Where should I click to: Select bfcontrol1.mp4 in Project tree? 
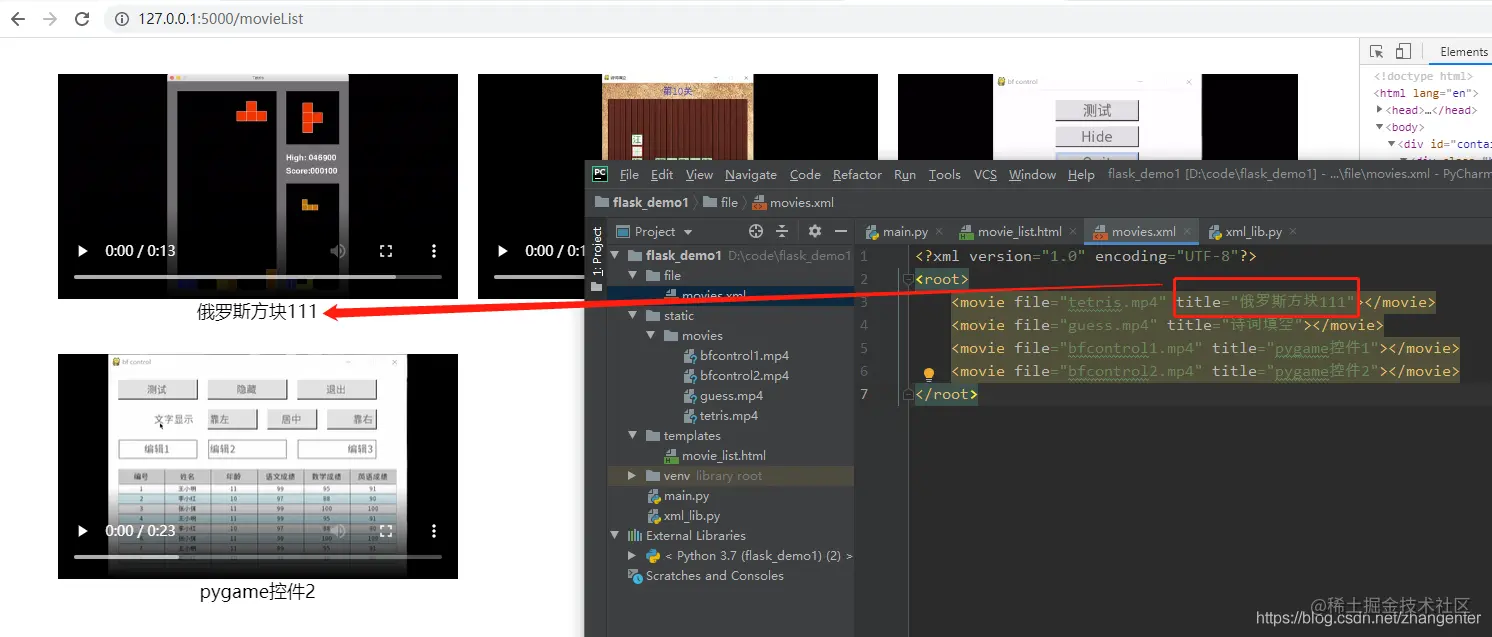737,355
